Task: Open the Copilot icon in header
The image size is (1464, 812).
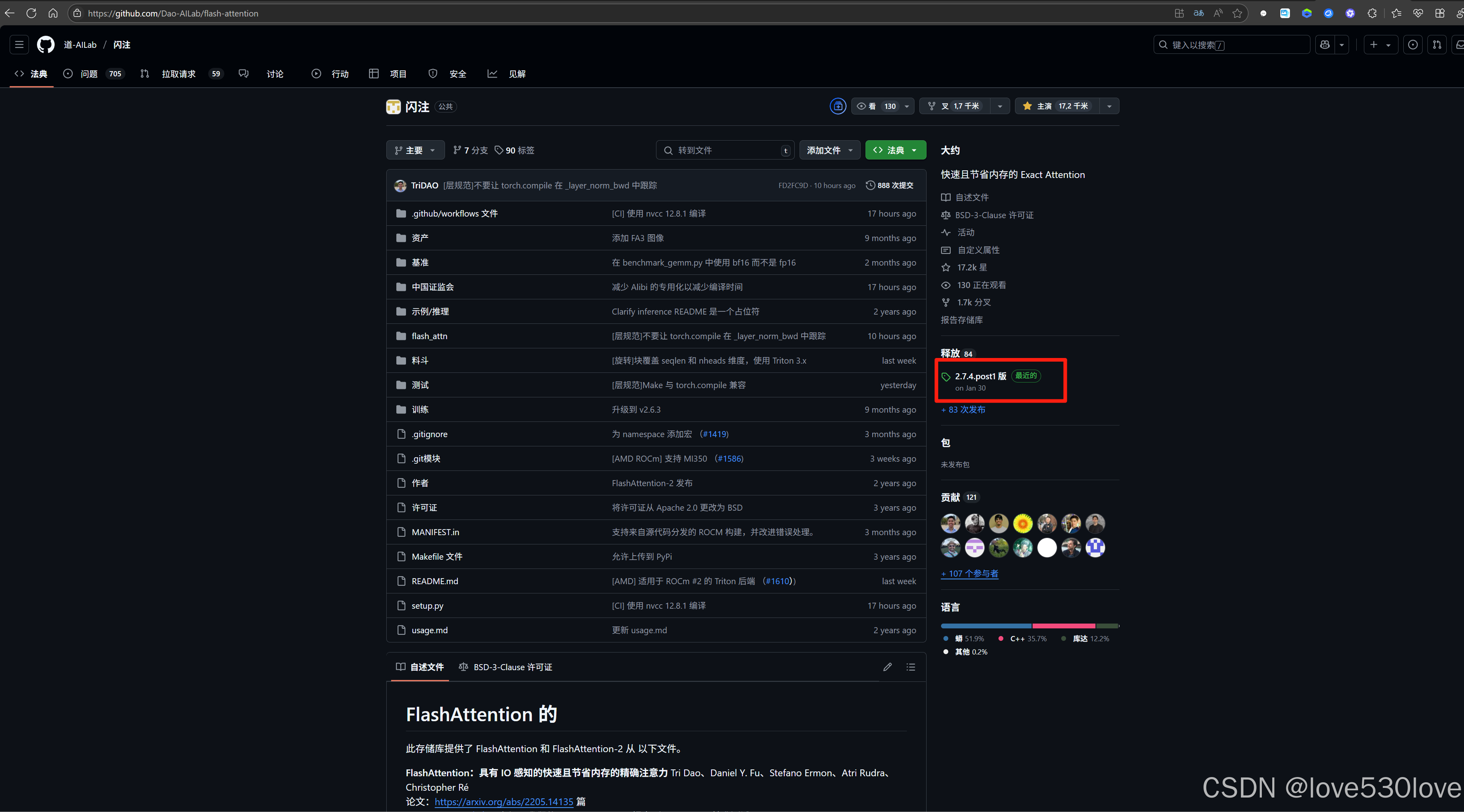Action: [1325, 44]
